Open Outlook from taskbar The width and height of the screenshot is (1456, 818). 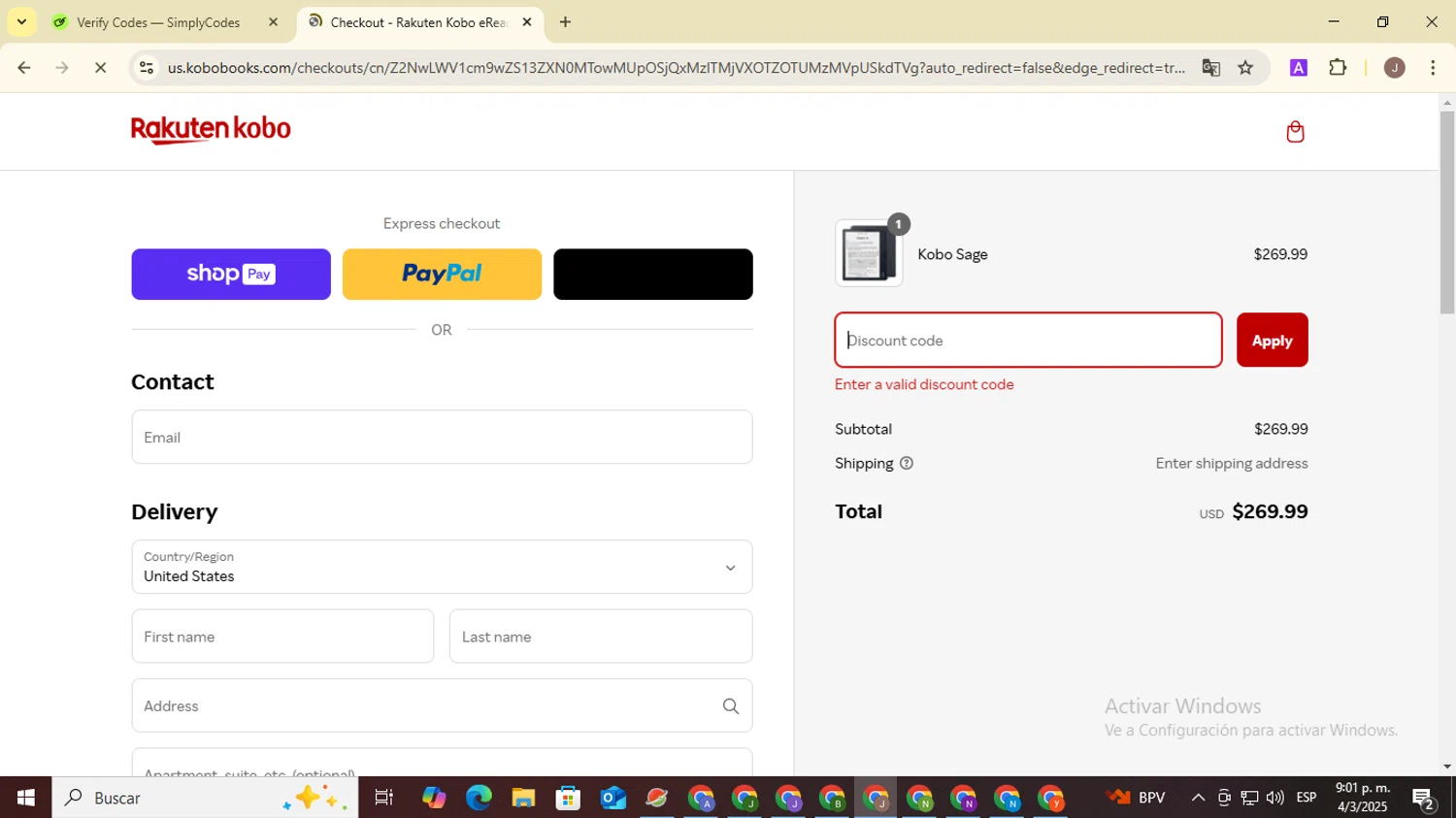(x=612, y=798)
